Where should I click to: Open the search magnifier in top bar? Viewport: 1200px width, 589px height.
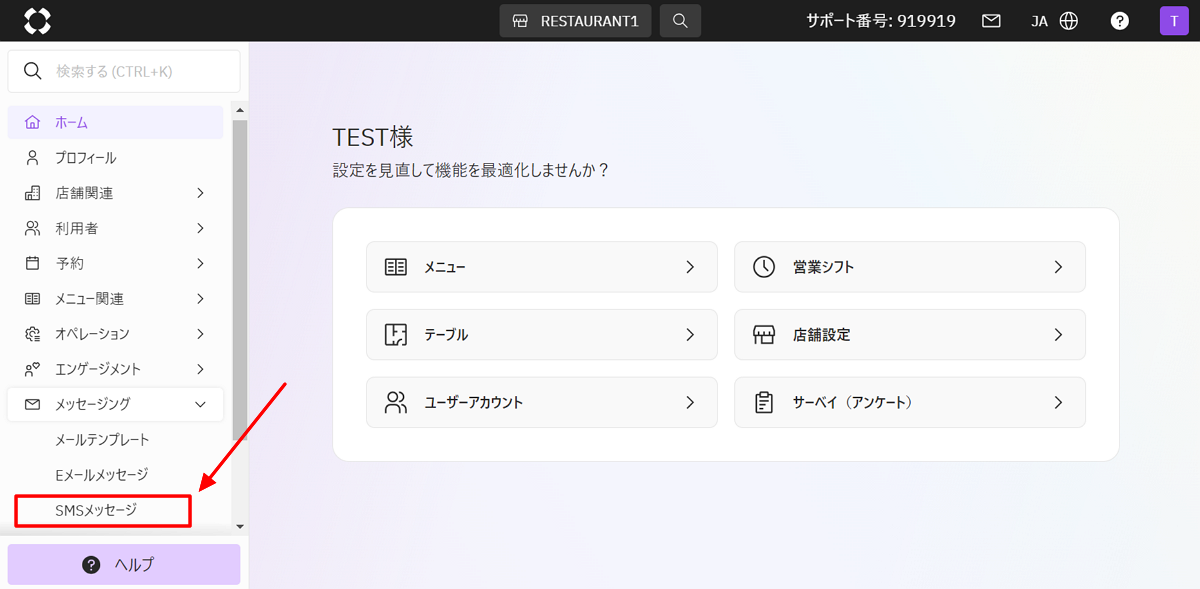point(680,21)
